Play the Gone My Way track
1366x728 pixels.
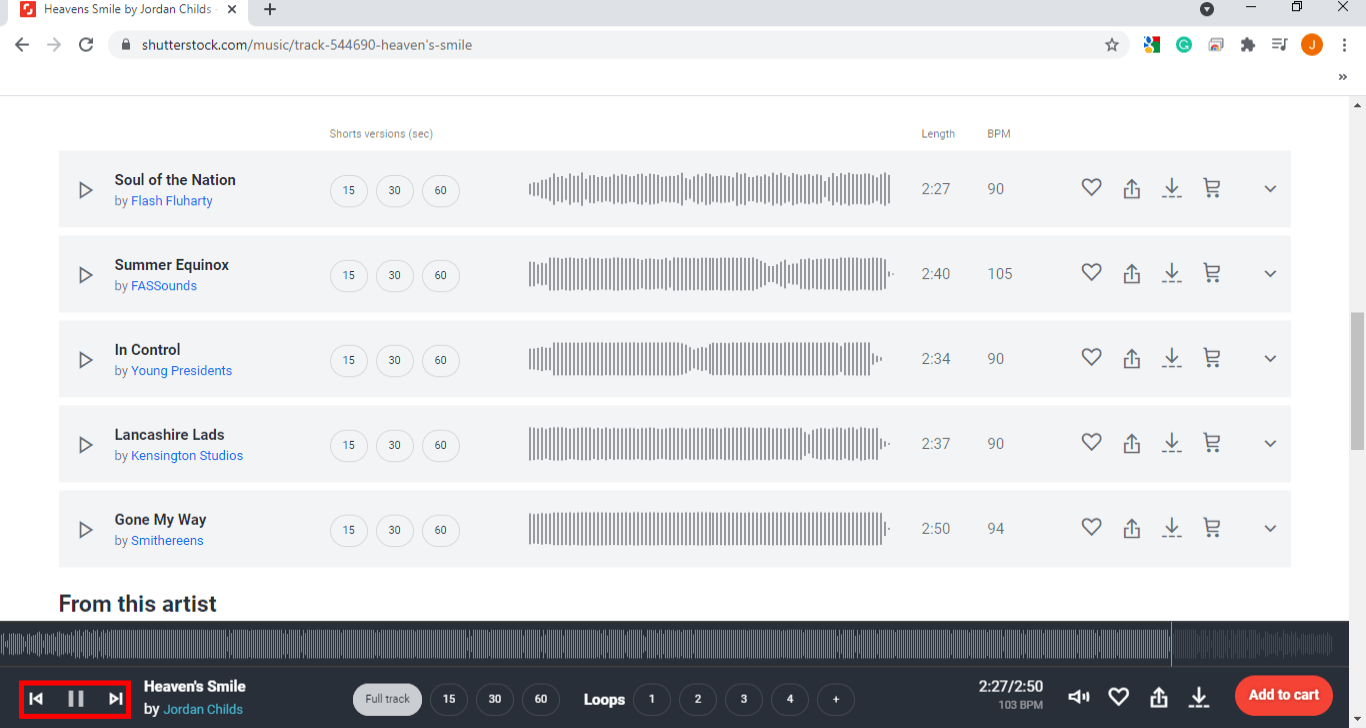point(86,530)
